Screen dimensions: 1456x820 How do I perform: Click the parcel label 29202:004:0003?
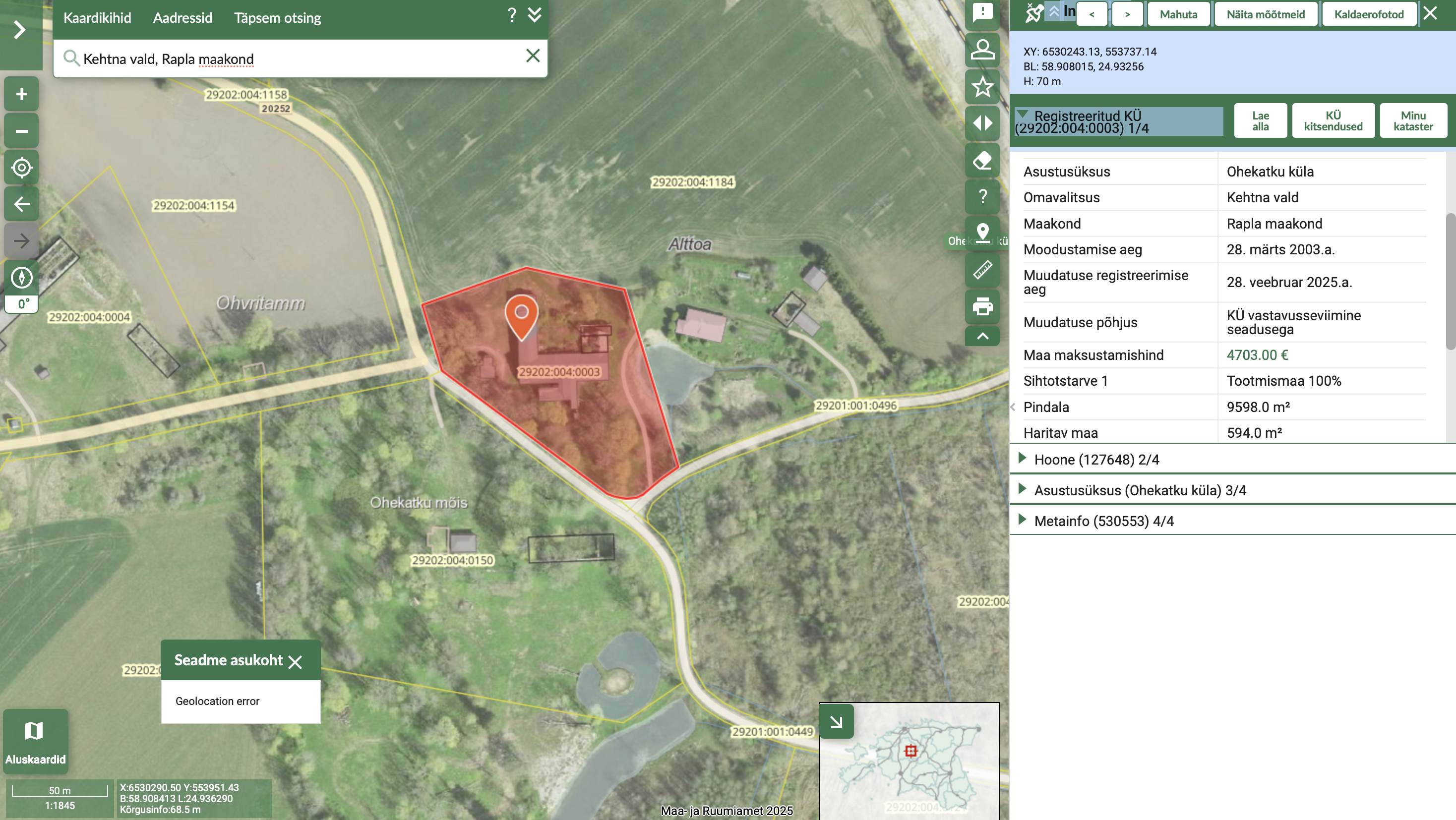(559, 372)
